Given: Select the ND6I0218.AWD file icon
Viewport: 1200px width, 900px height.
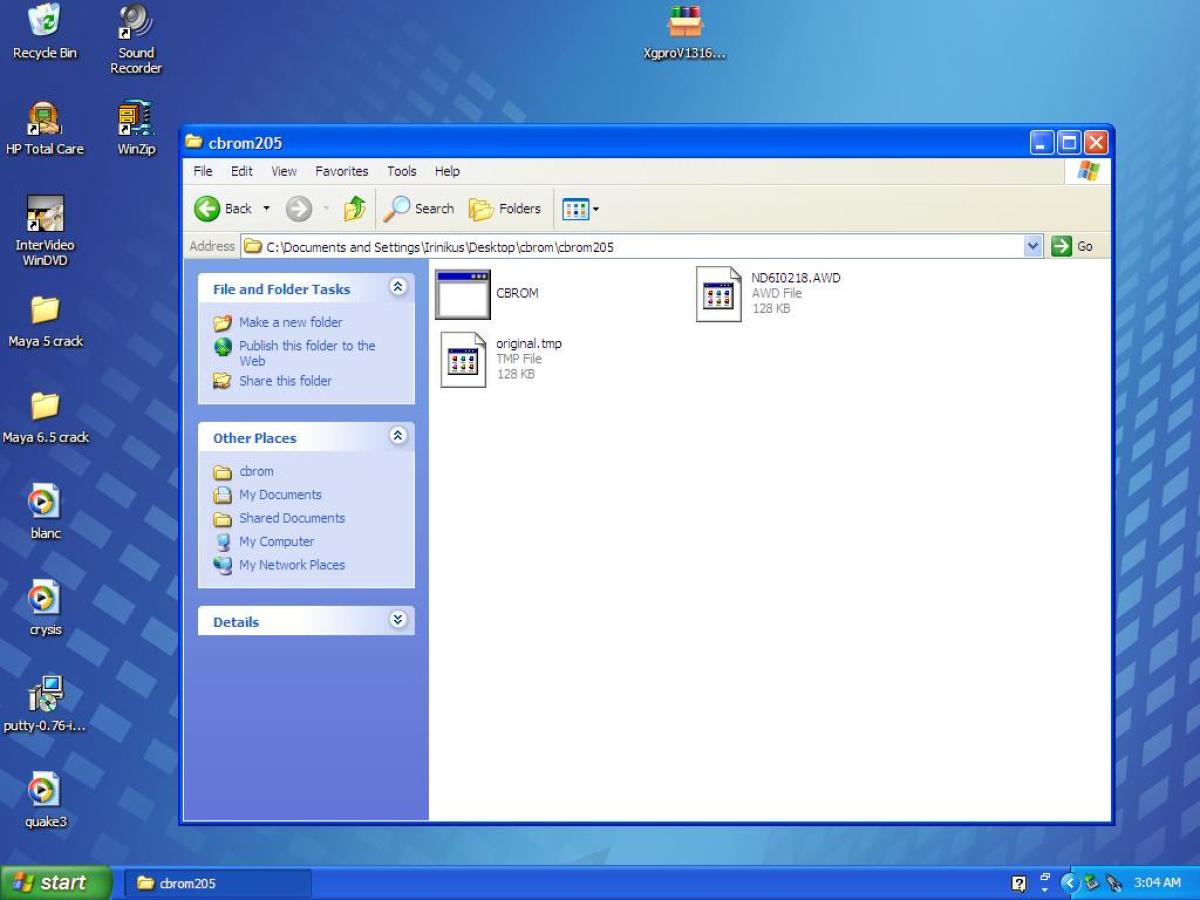Looking at the screenshot, I should [718, 294].
